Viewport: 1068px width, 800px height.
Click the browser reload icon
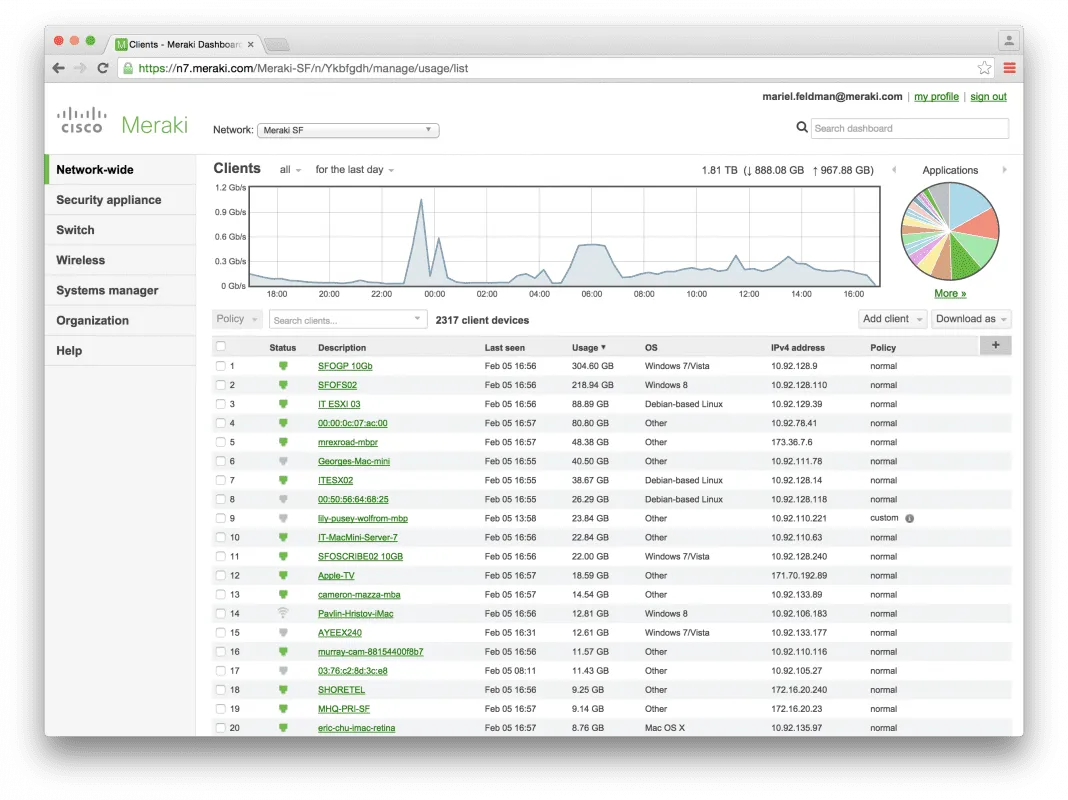tap(103, 68)
